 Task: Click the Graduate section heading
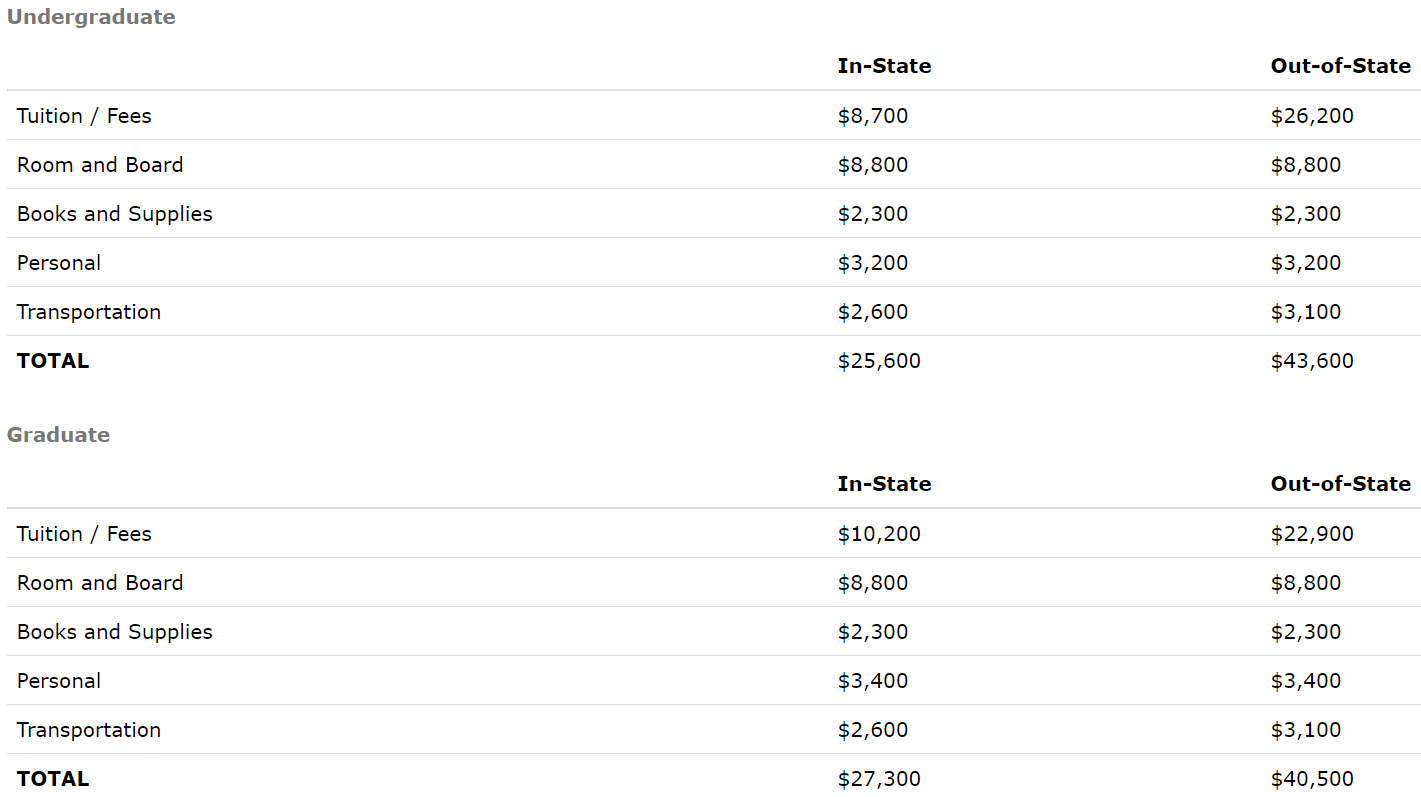58,435
